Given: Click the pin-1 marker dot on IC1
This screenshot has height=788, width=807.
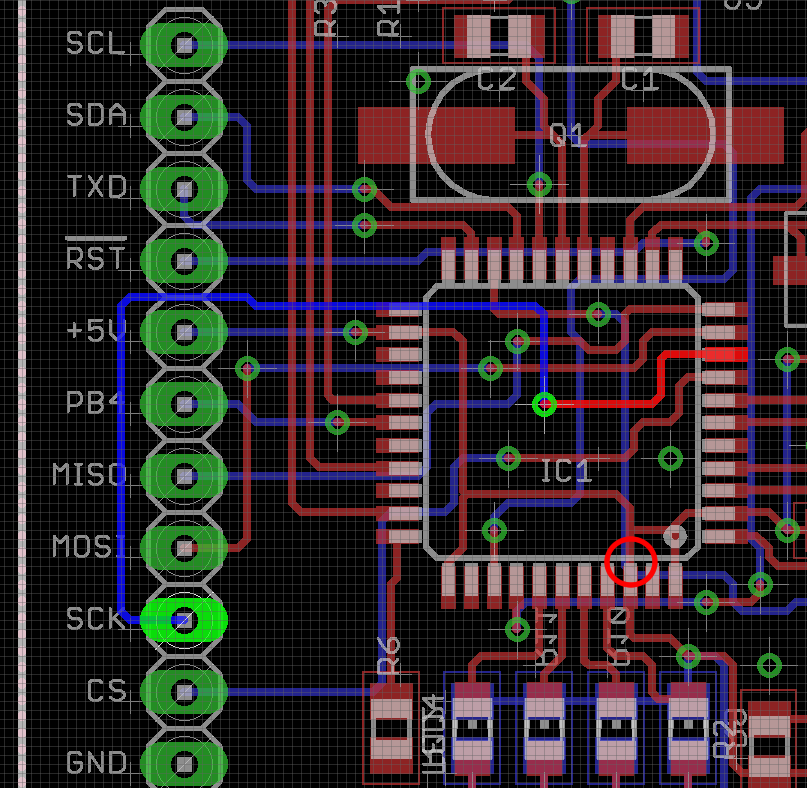Looking at the screenshot, I should pos(675,536).
